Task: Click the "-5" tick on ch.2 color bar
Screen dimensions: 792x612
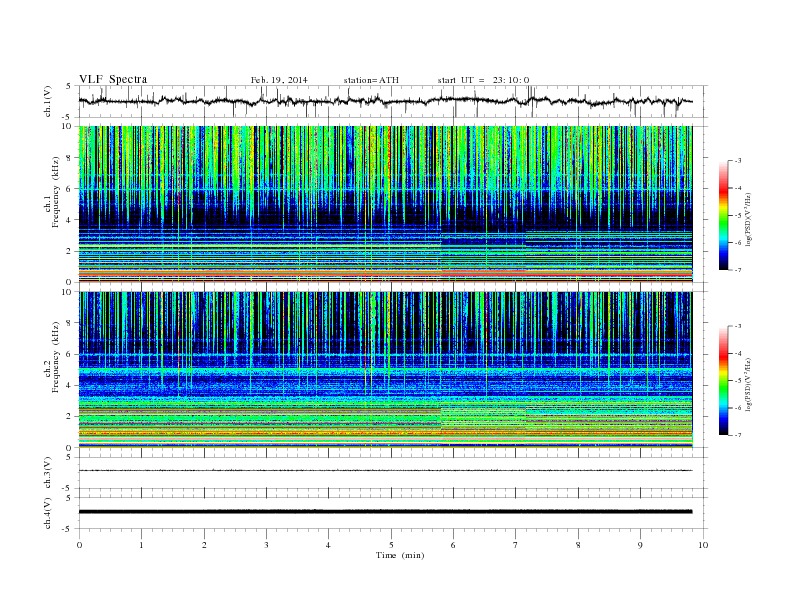Action: [738, 380]
